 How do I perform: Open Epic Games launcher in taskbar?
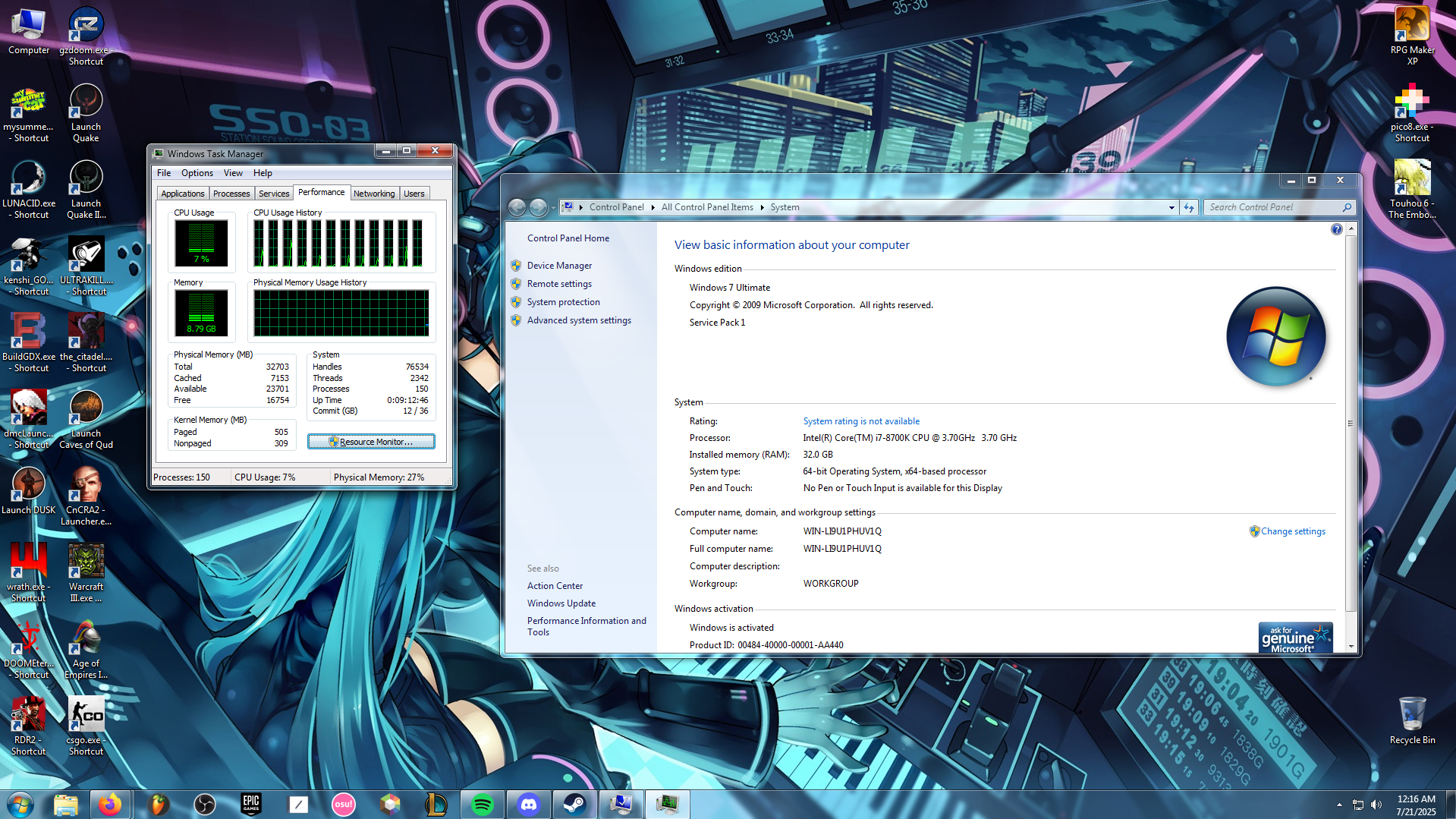point(251,804)
